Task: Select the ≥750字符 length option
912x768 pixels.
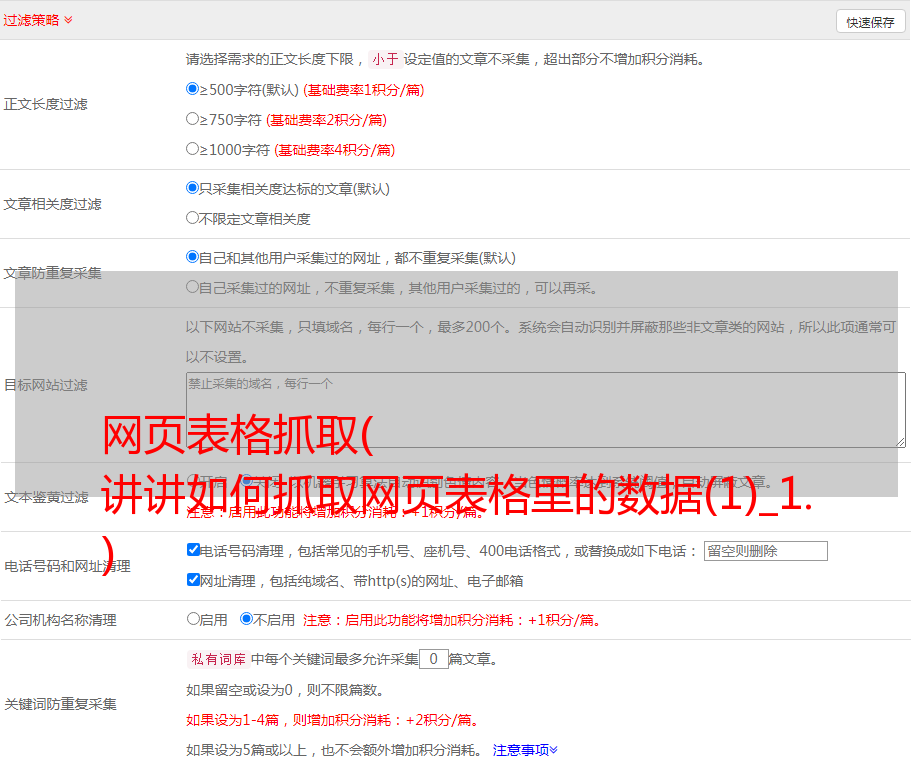Action: pos(193,119)
